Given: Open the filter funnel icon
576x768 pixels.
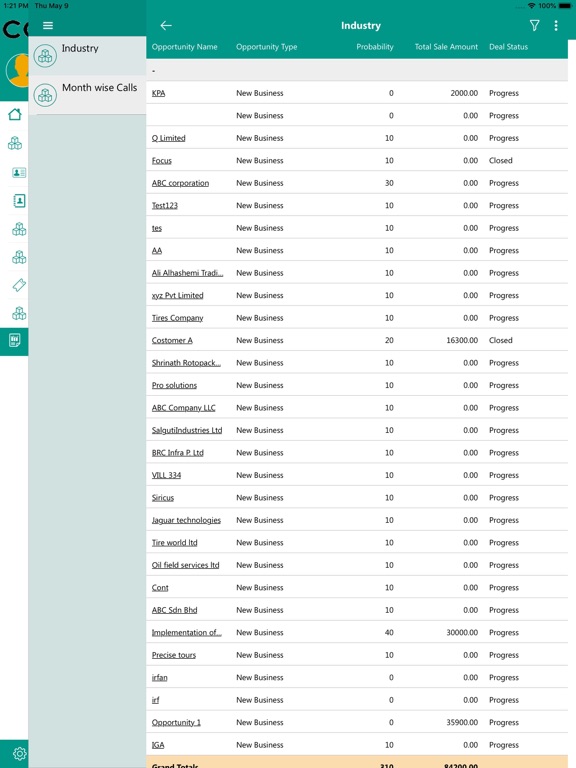Looking at the screenshot, I should click(534, 25).
